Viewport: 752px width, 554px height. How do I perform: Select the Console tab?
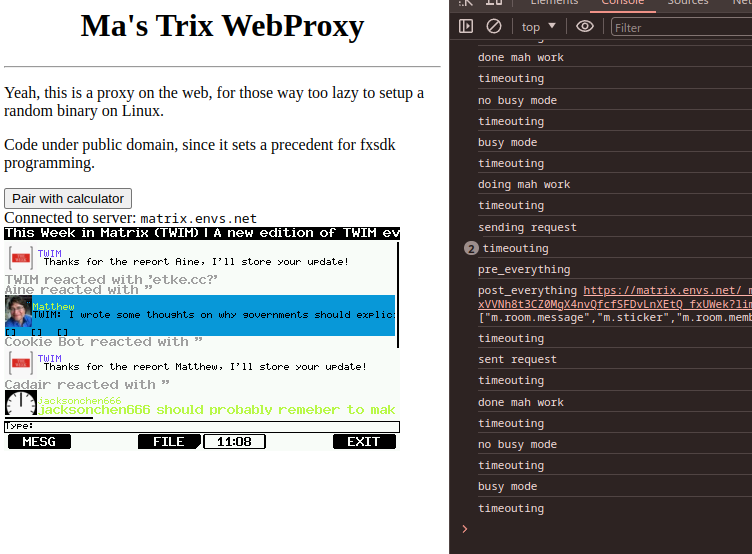tap(622, 3)
